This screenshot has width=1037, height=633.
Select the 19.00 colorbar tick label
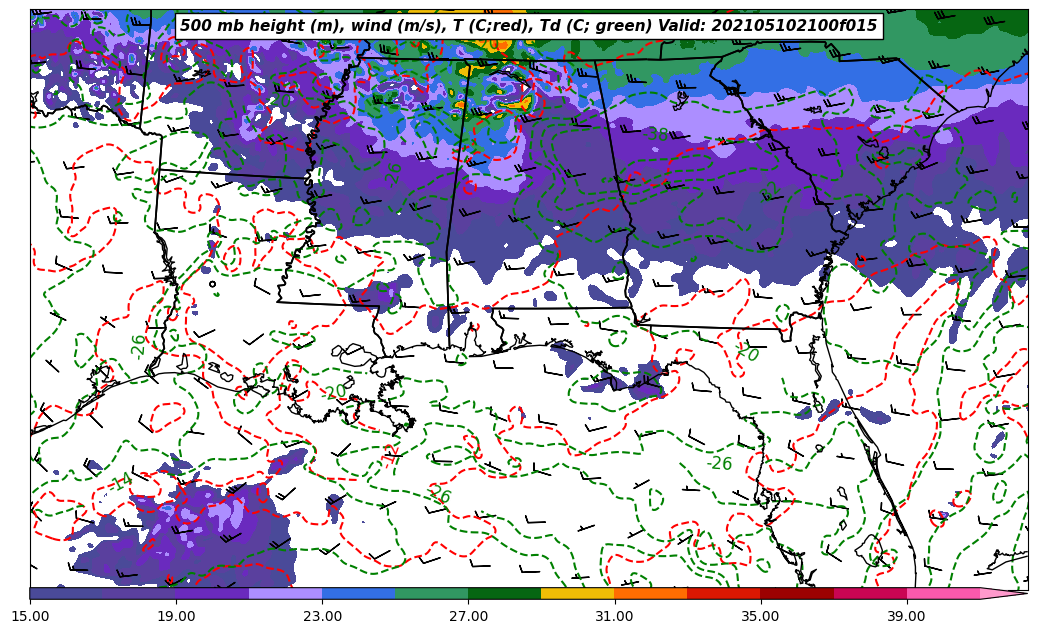click(x=176, y=616)
